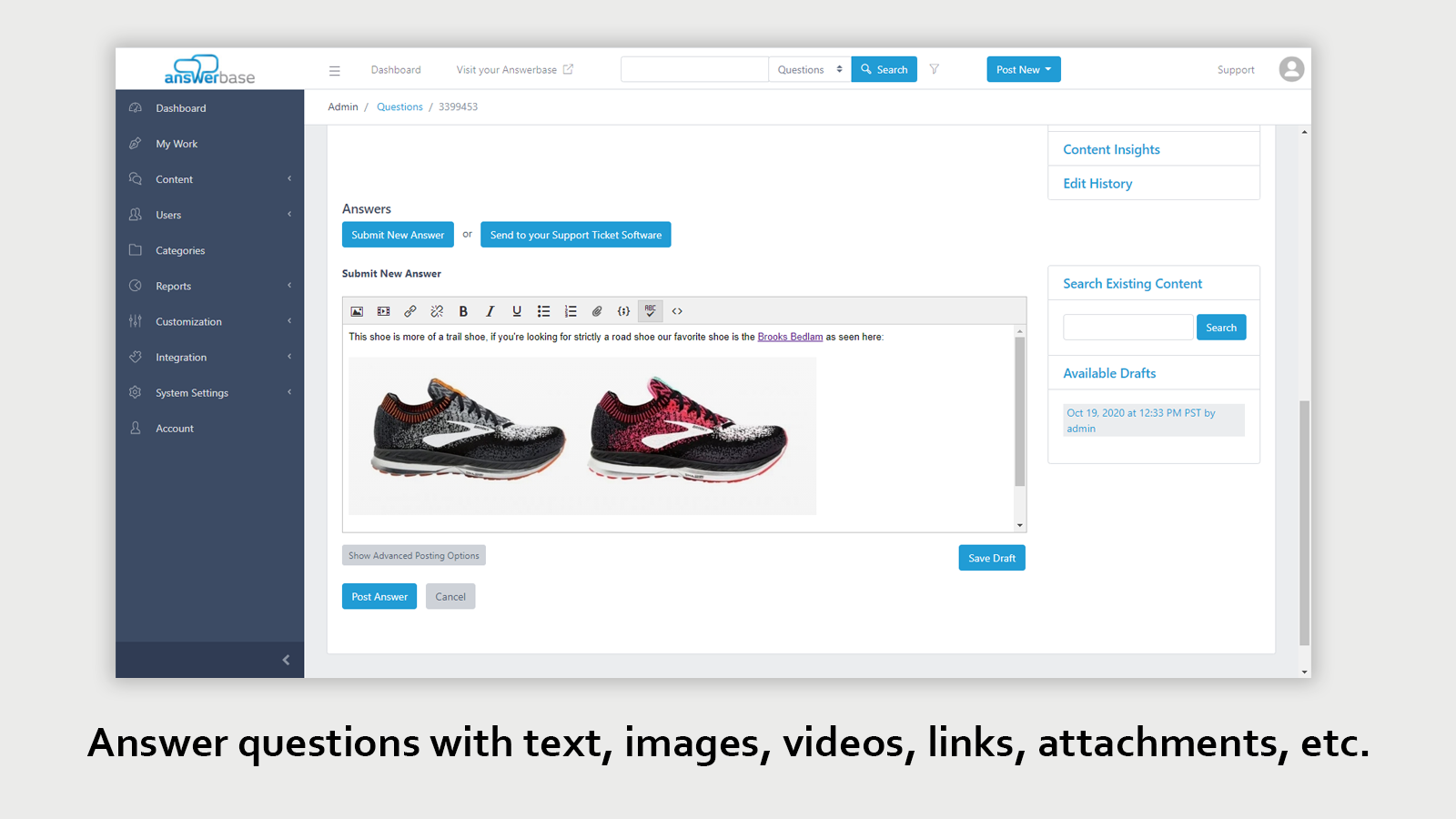The image size is (1456, 819).
Task: Click the Insert Link icon
Action: click(x=410, y=310)
